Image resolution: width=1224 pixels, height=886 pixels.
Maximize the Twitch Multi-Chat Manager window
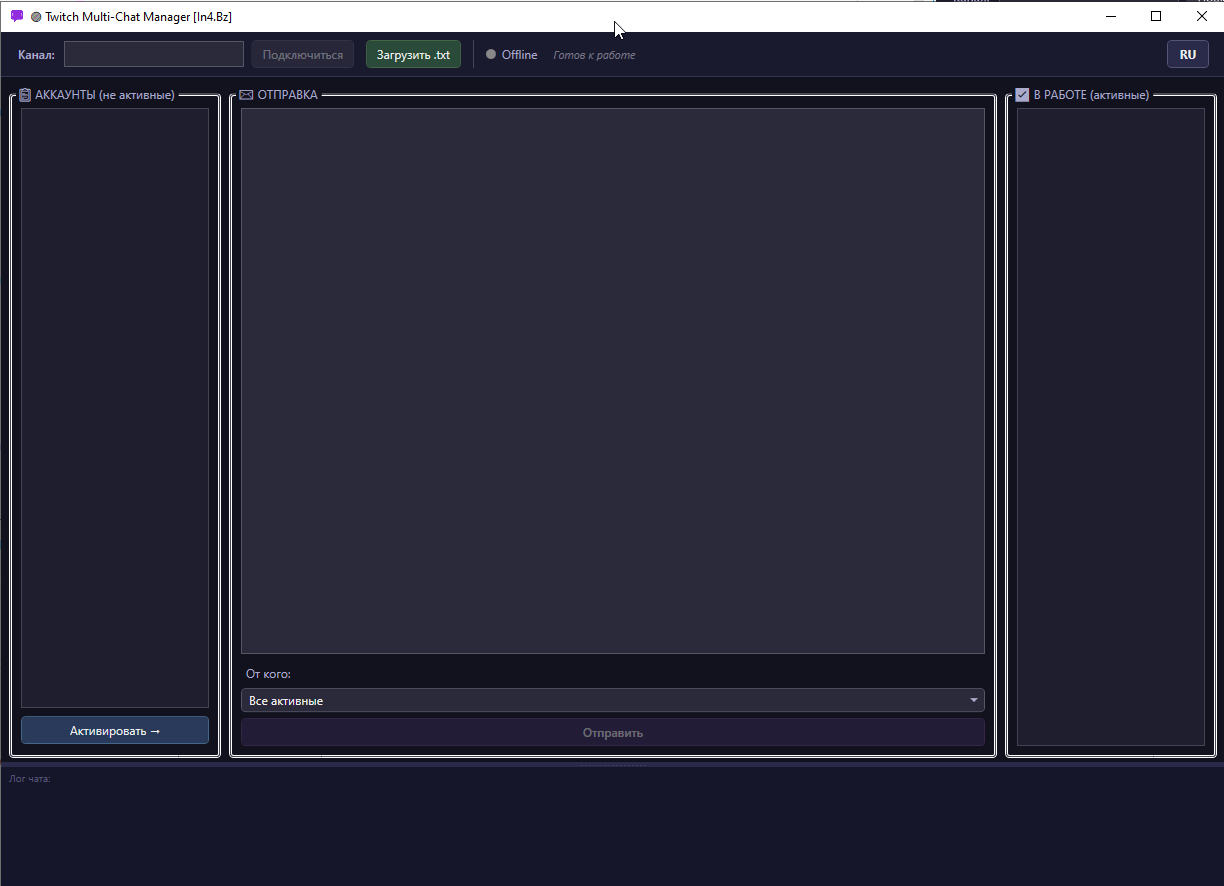click(1156, 16)
